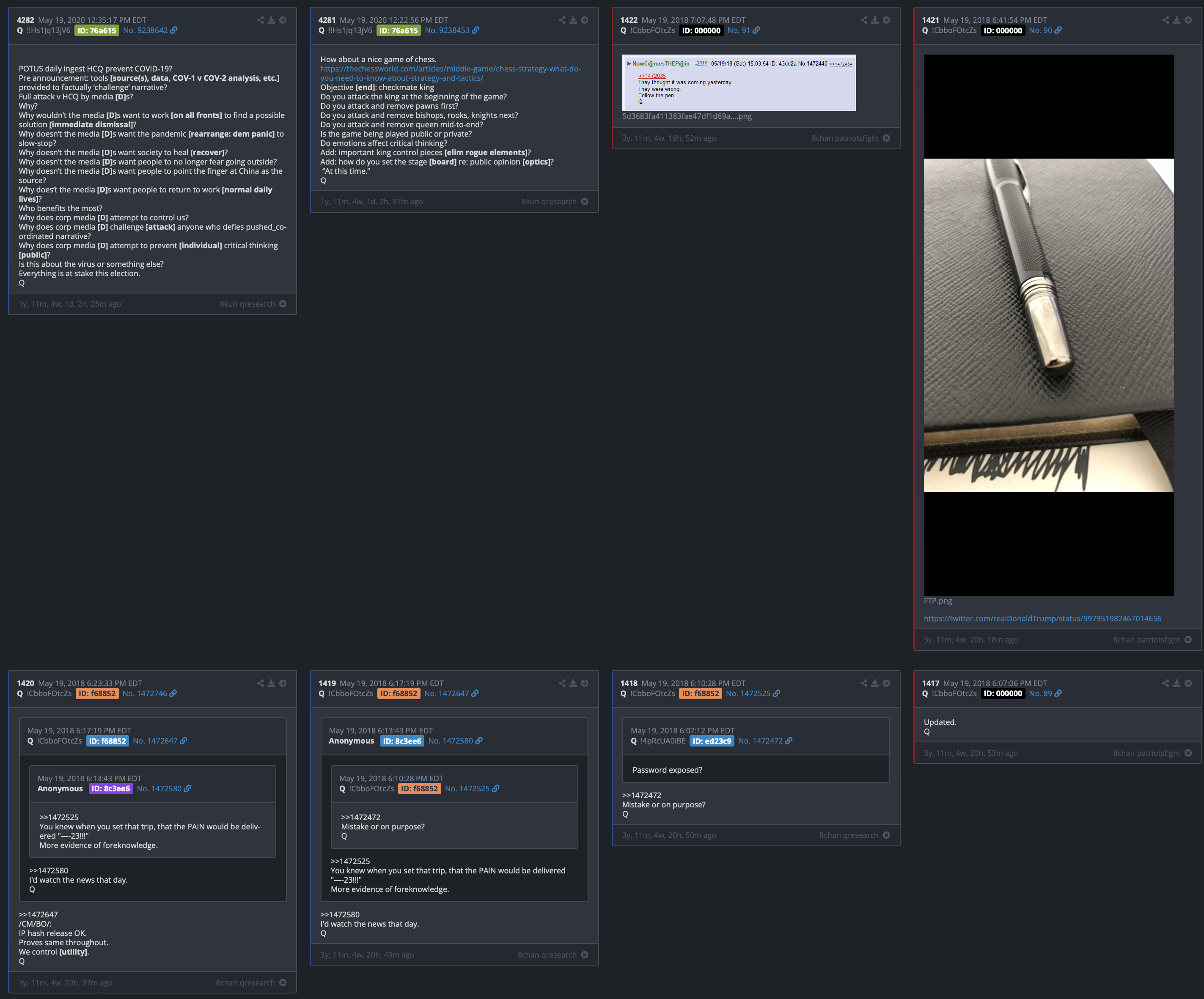Click timestamp 'May 19, 2020 12:35:17 PM EDT'
The image size is (1204, 999).
tap(92, 20)
